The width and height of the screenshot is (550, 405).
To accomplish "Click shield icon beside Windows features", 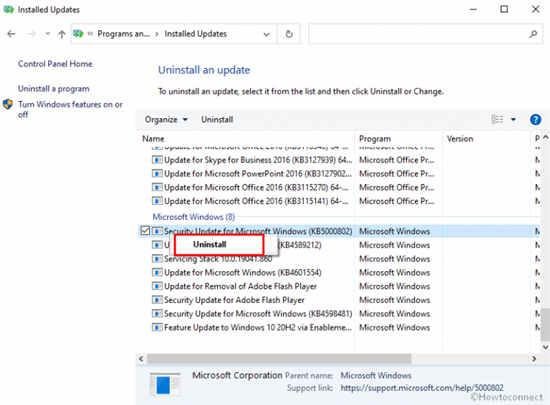I will [8, 104].
